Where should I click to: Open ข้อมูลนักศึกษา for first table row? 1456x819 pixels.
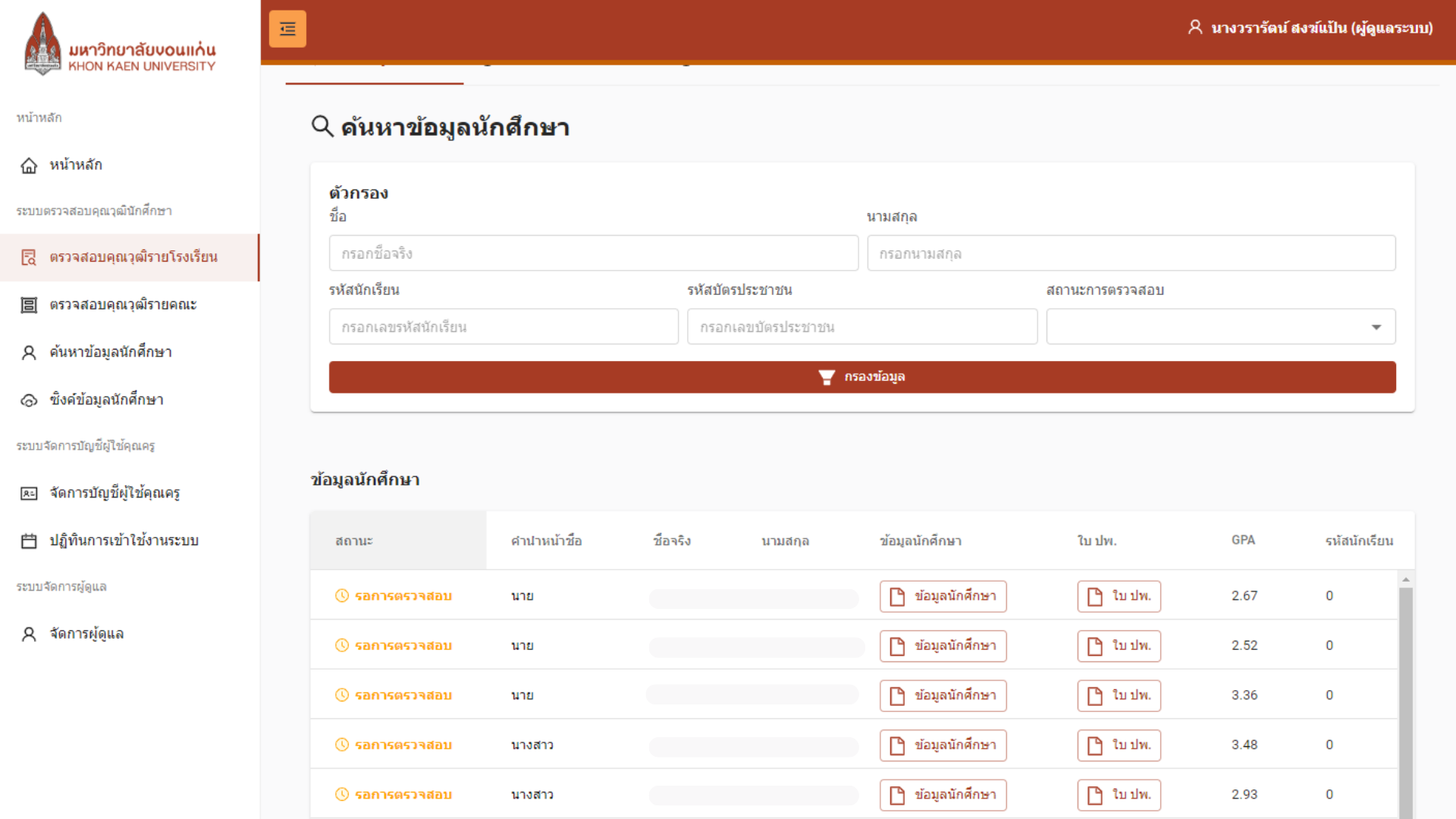pyautogui.click(x=943, y=596)
